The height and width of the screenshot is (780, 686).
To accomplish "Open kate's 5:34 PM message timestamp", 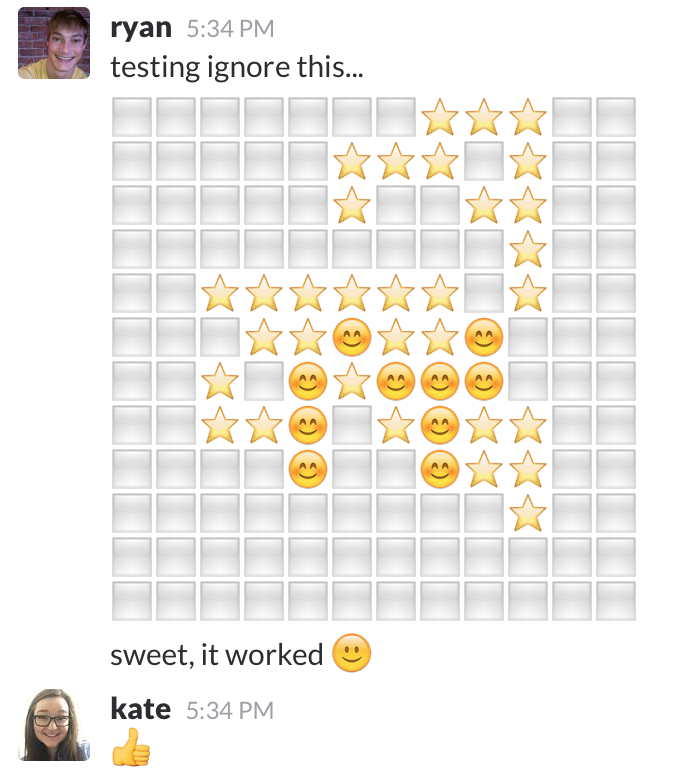I will 230,710.
